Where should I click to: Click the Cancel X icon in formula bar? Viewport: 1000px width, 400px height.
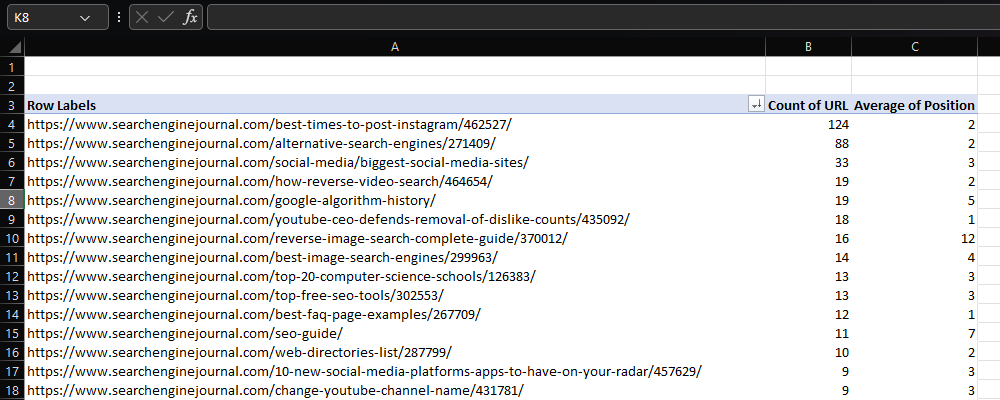click(x=142, y=18)
